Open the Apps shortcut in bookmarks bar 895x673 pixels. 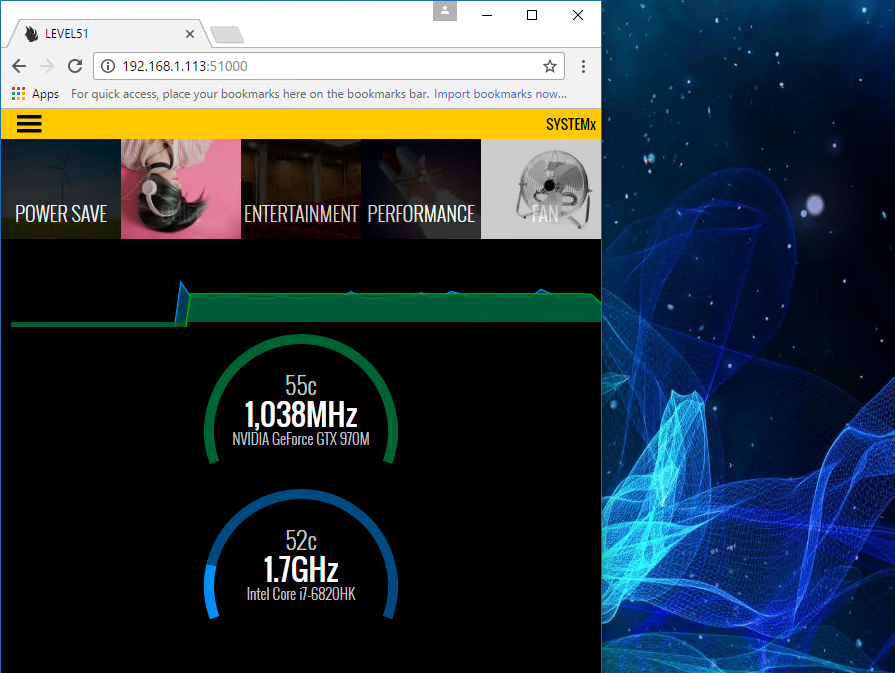tap(35, 94)
